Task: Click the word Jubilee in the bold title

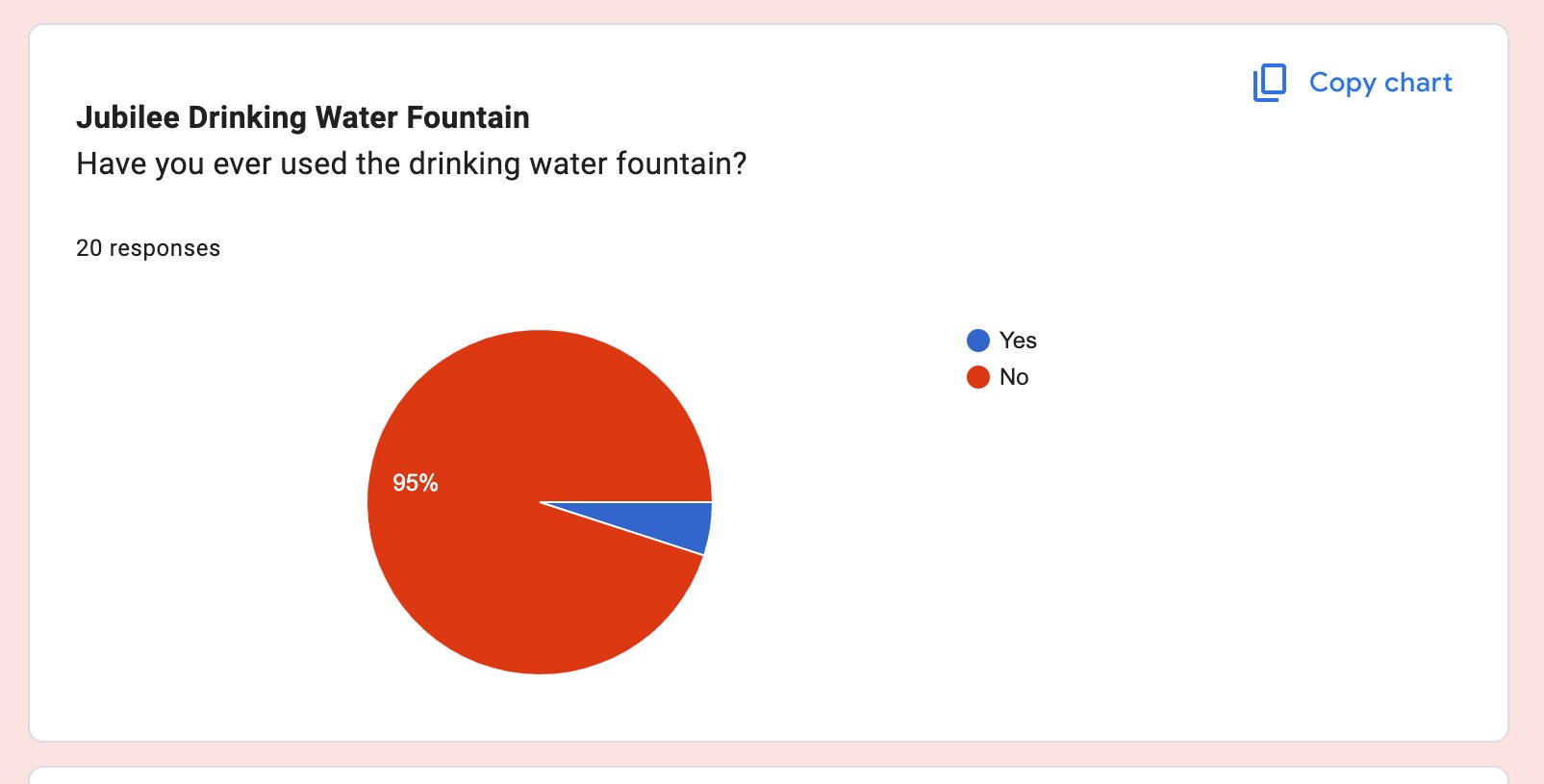Action: (128, 117)
